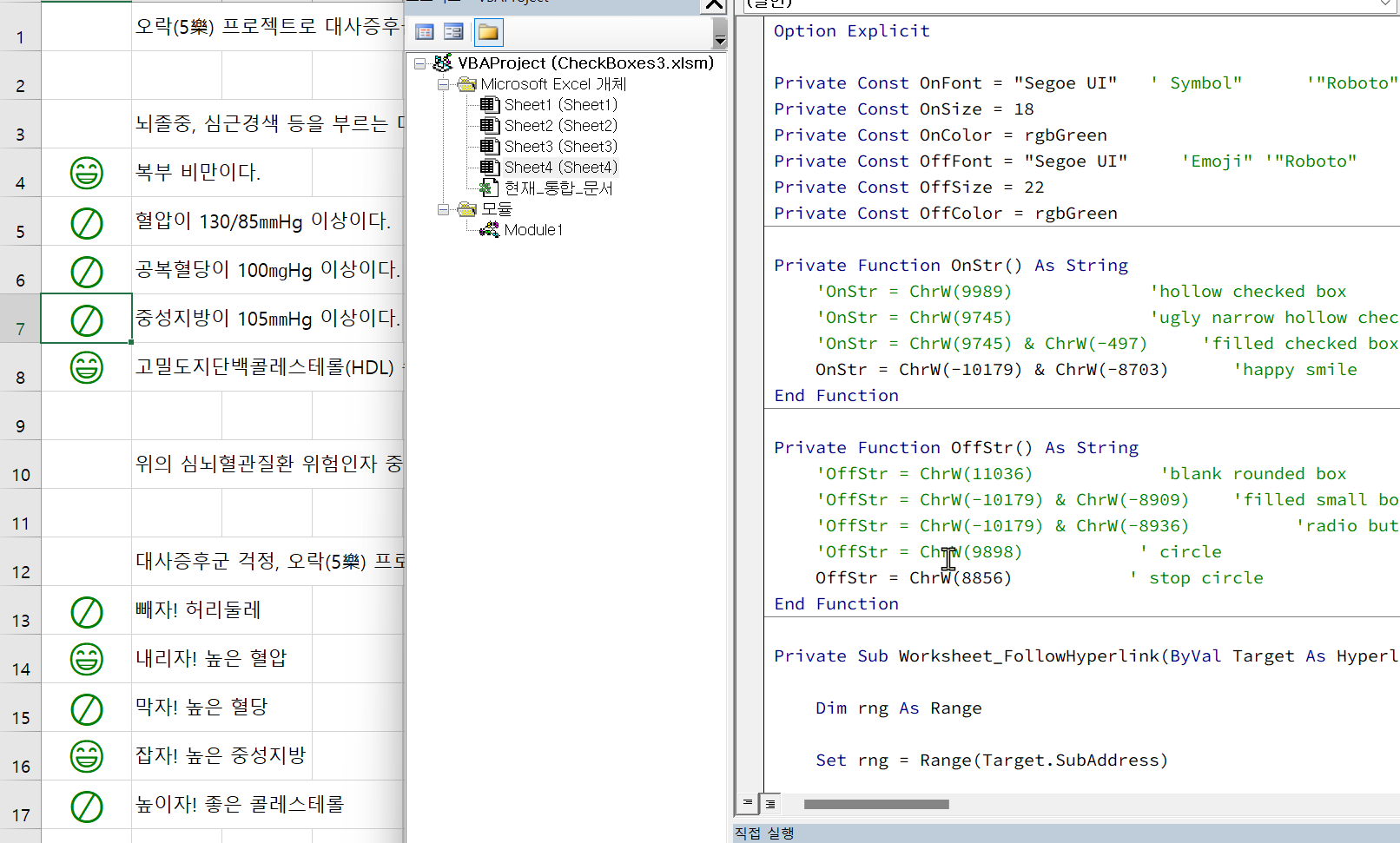Select the VBAProject (CheckBoxes3.xlsm) project icon
1400x843 pixels.
(442, 63)
